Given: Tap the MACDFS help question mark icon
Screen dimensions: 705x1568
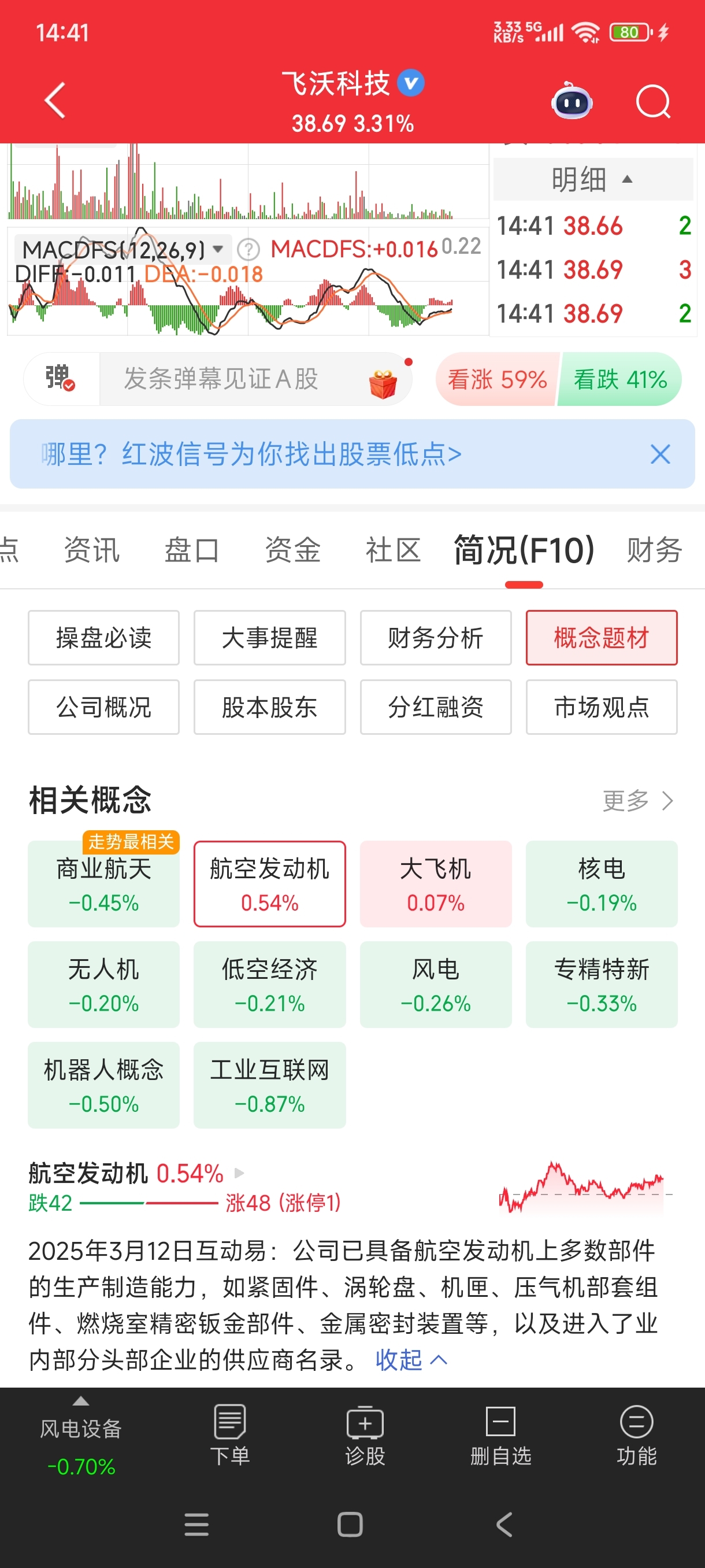Looking at the screenshot, I should [x=248, y=249].
